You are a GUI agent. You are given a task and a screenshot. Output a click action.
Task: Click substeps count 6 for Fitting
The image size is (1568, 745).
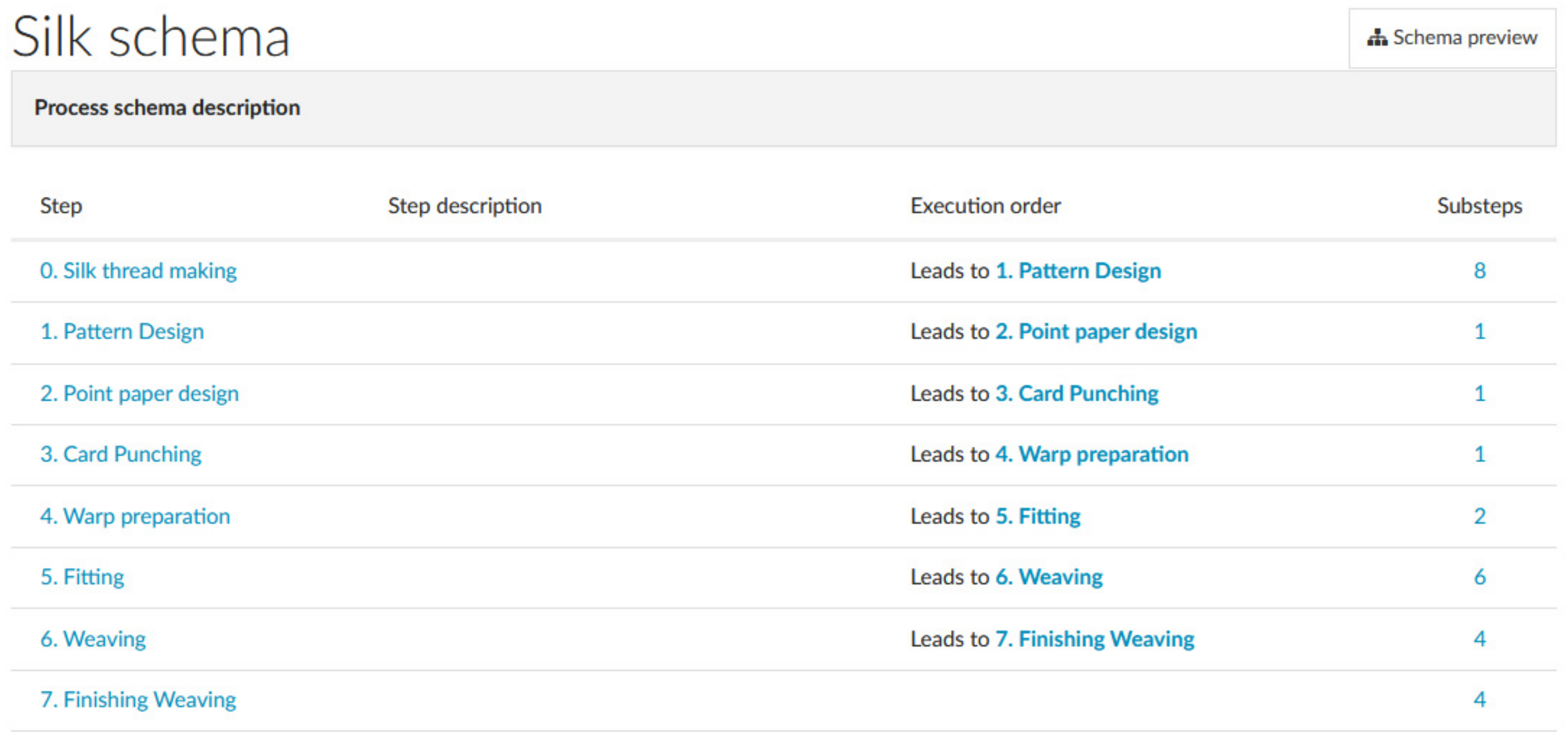click(x=1479, y=577)
